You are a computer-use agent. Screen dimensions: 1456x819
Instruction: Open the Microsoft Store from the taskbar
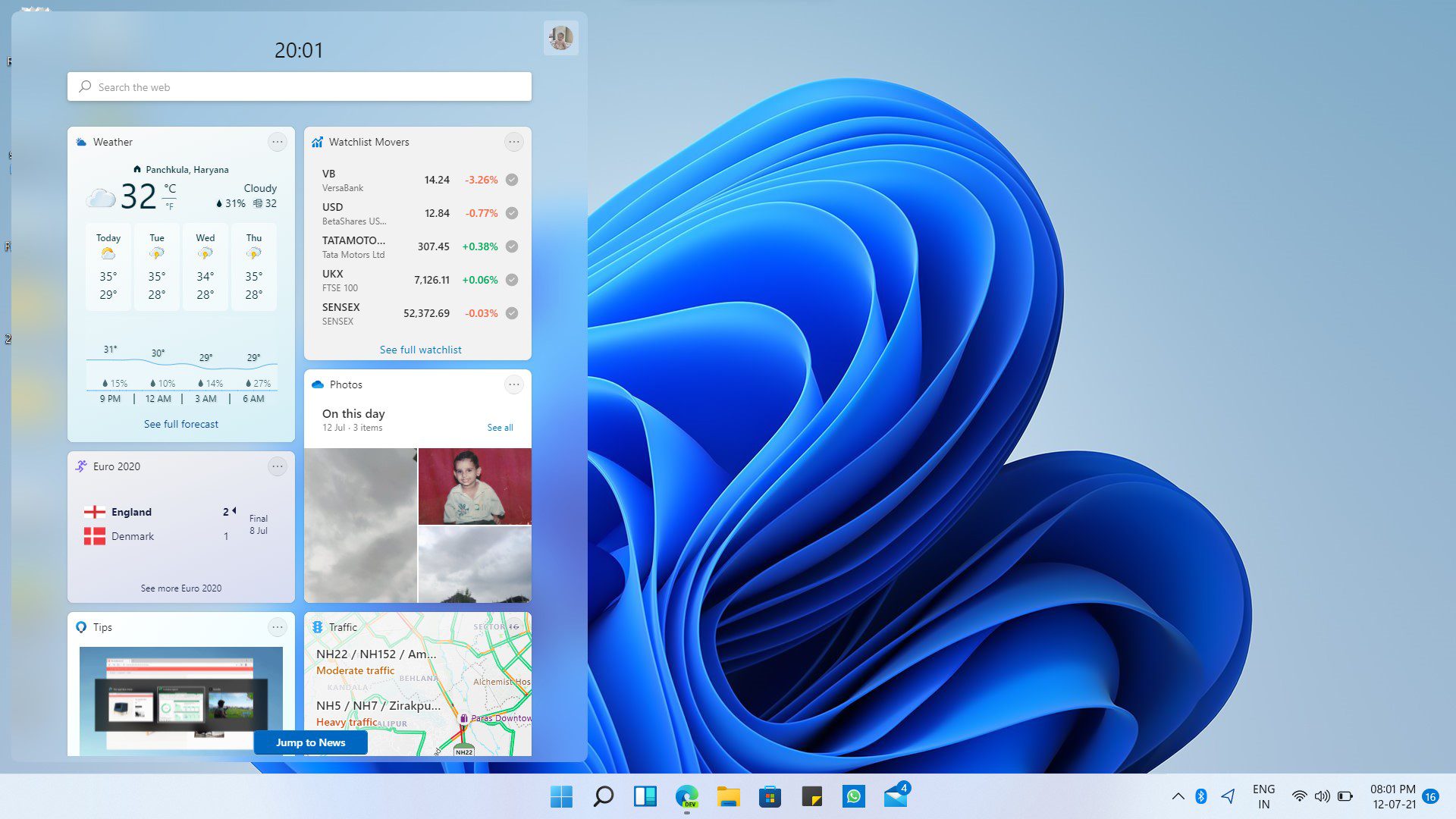pyautogui.click(x=769, y=797)
